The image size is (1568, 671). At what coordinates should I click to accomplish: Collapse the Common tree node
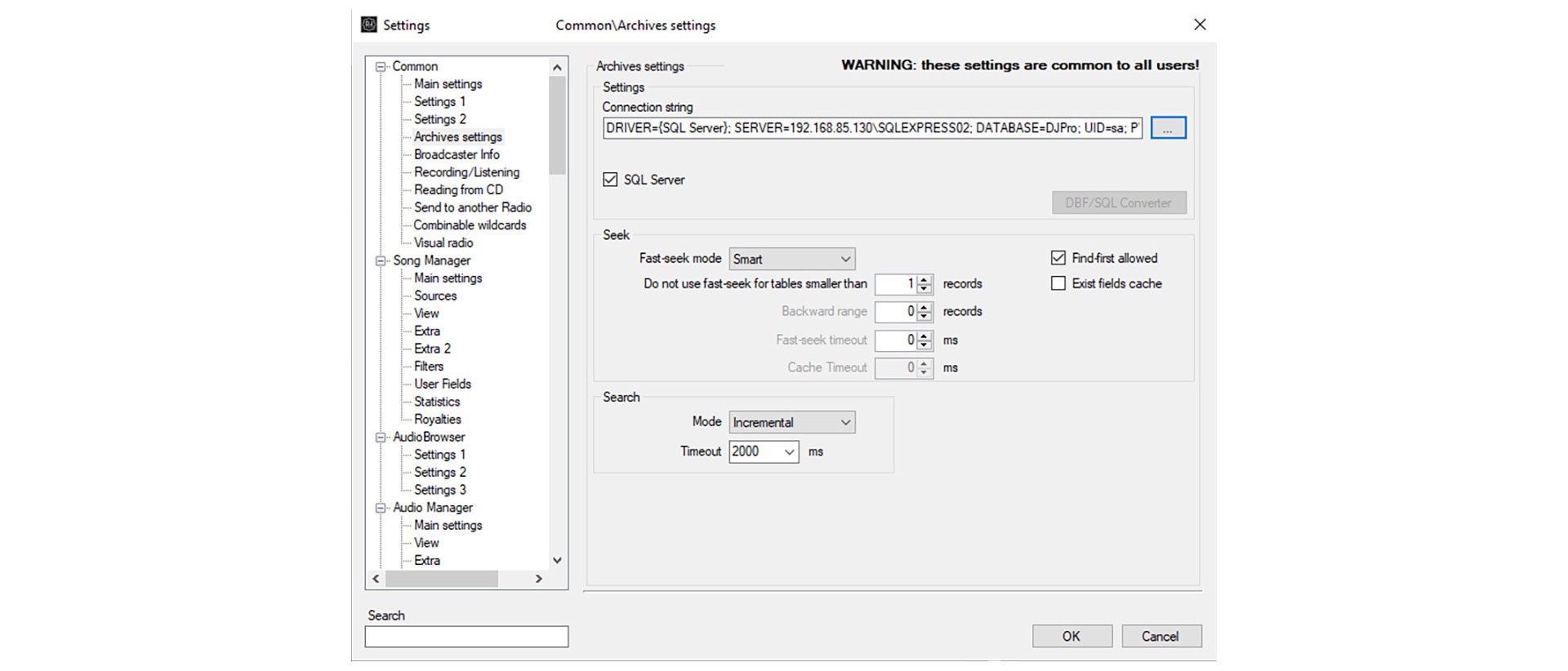tap(381, 67)
